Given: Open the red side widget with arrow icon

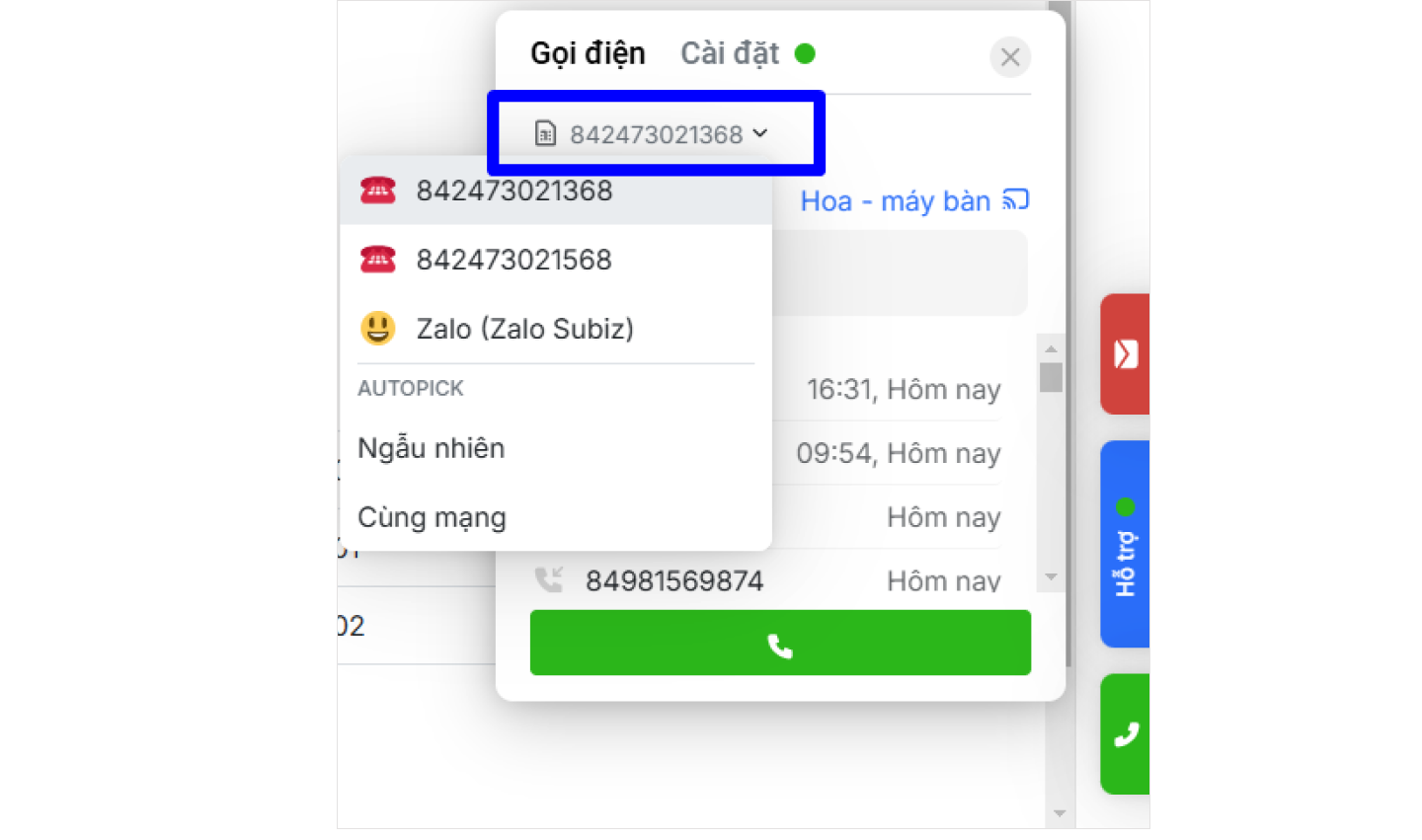Looking at the screenshot, I should pyautogui.click(x=1125, y=353).
